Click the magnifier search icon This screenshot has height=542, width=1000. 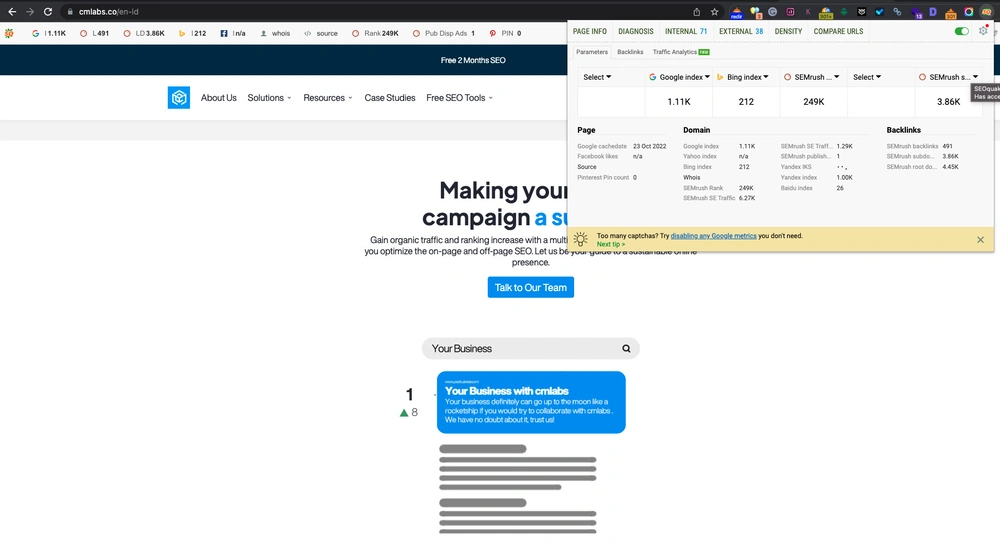pos(626,349)
